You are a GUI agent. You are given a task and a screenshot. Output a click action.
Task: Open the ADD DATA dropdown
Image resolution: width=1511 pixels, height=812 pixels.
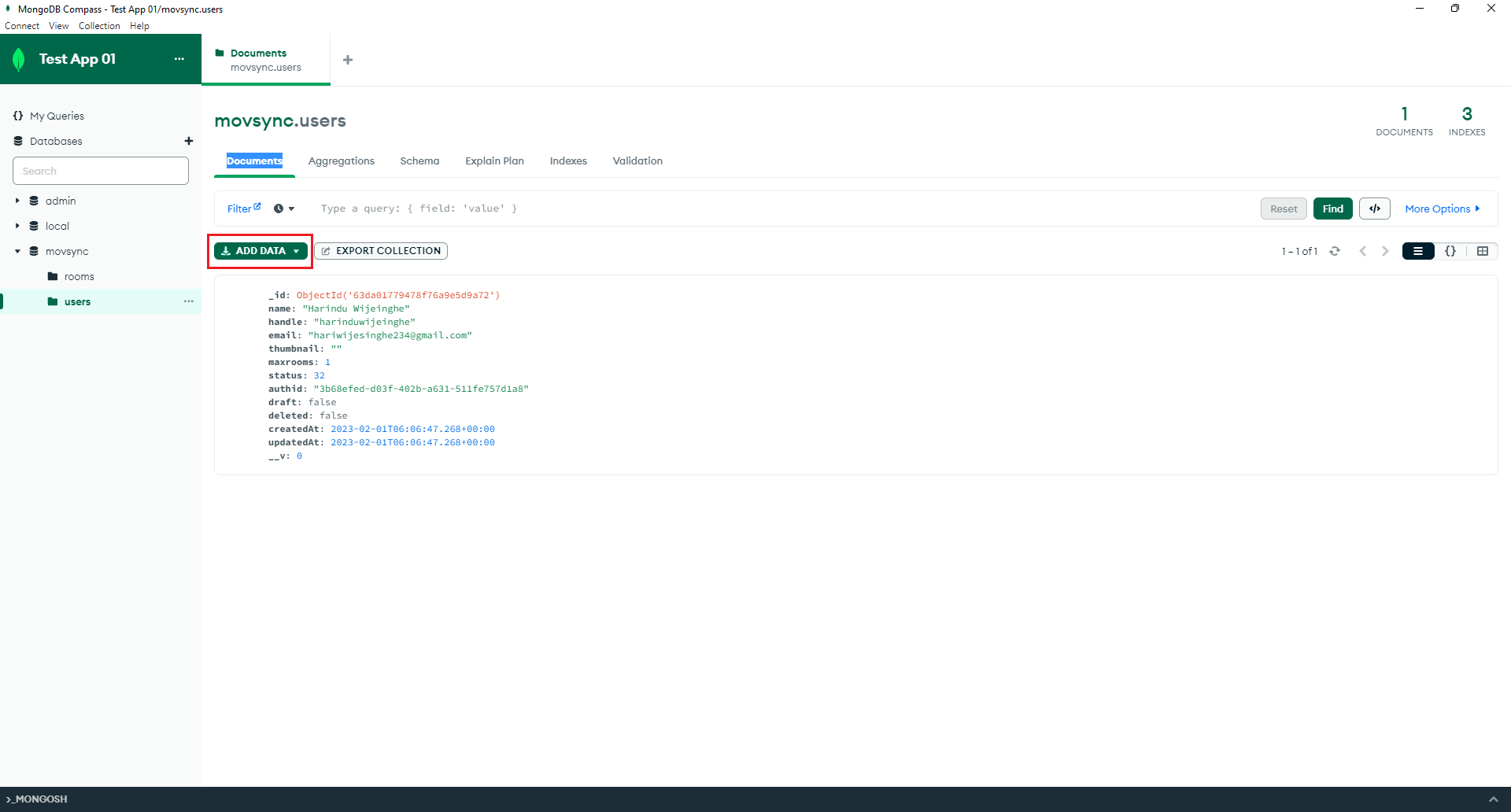[260, 251]
